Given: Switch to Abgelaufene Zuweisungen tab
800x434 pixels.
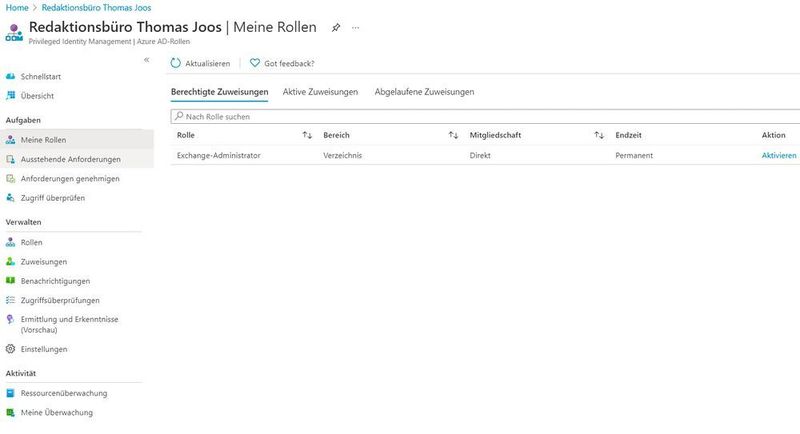Looking at the screenshot, I should click(424, 92).
